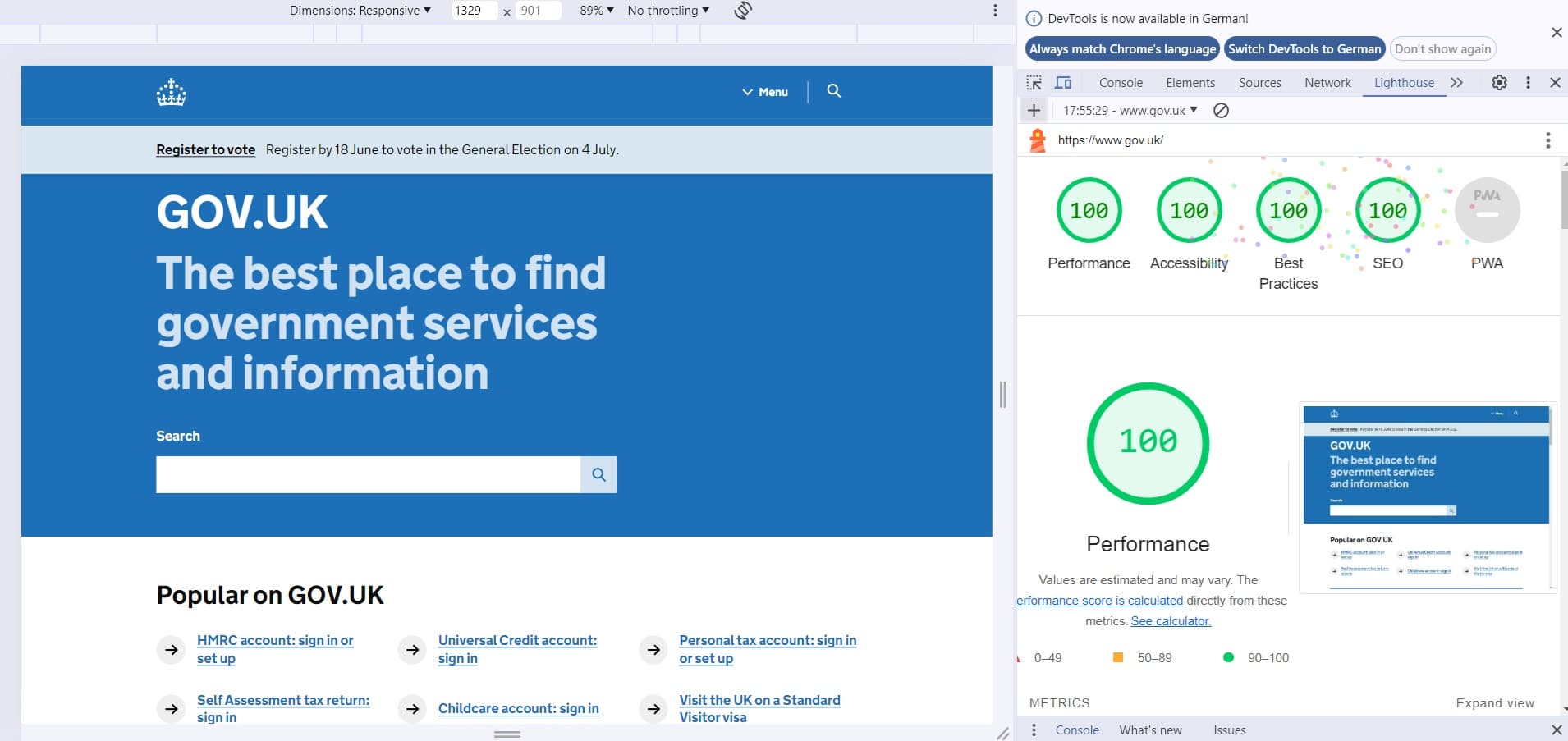Switch to the Network tab
Viewport: 1568px width, 741px height.
tap(1327, 83)
